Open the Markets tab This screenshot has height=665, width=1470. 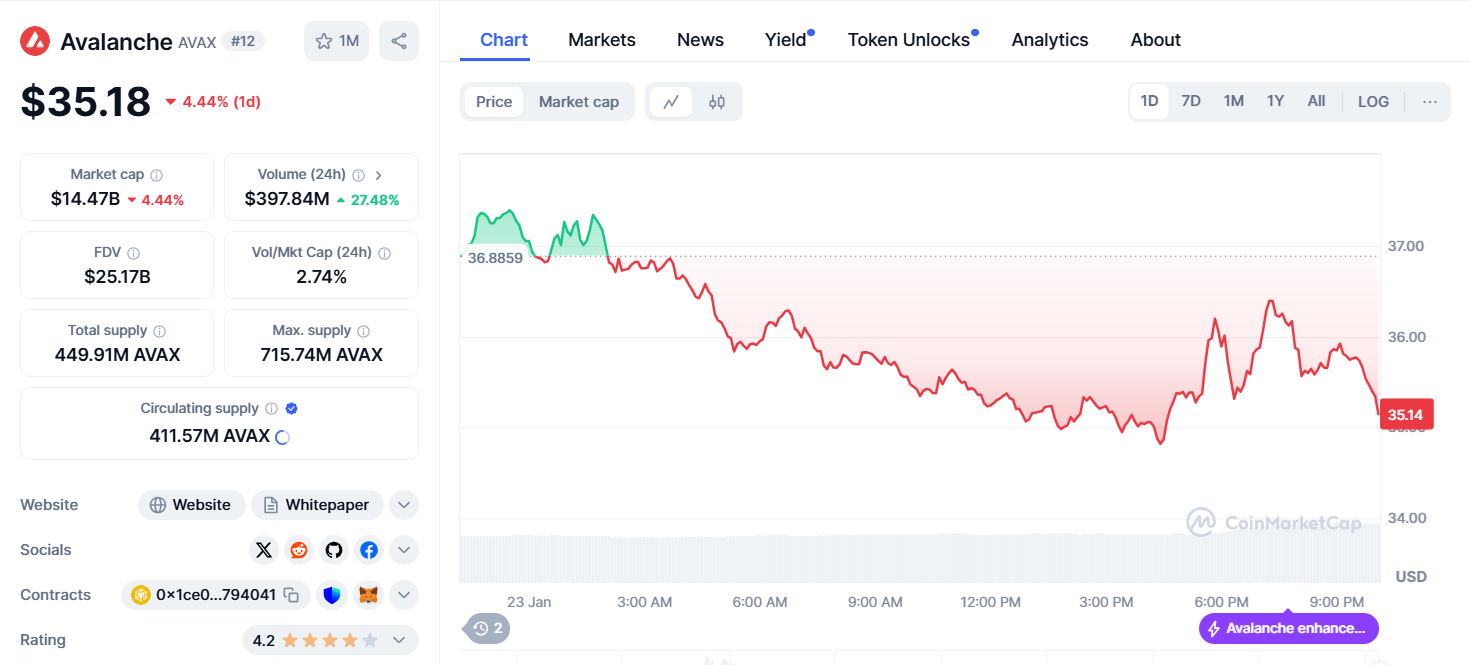click(x=602, y=40)
